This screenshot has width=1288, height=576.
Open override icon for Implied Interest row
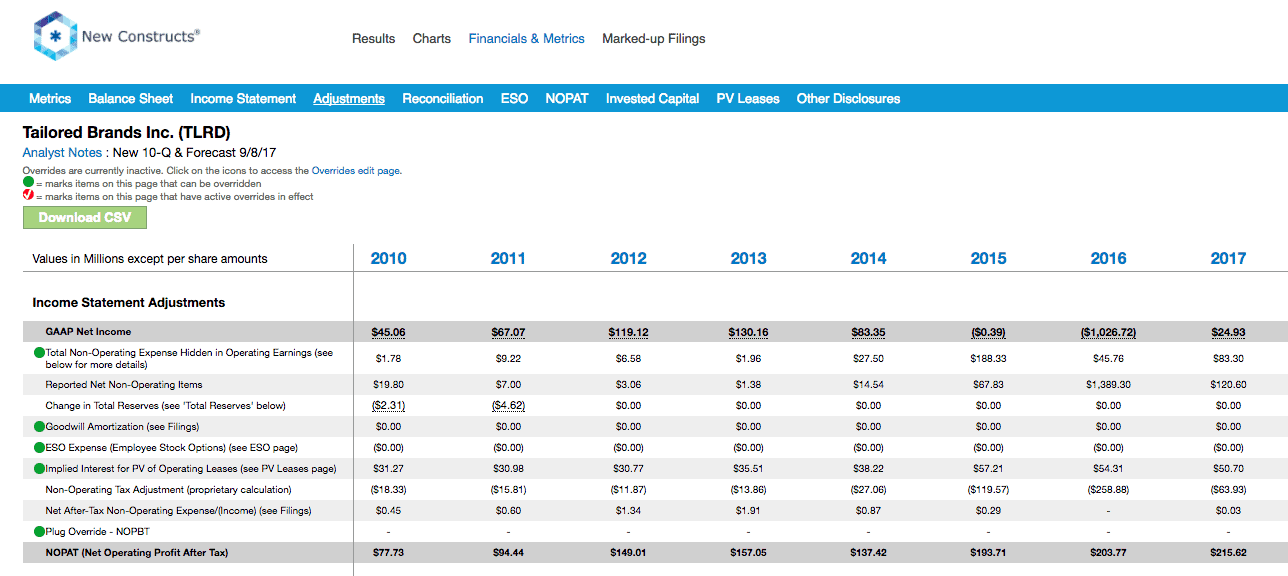(x=39, y=469)
